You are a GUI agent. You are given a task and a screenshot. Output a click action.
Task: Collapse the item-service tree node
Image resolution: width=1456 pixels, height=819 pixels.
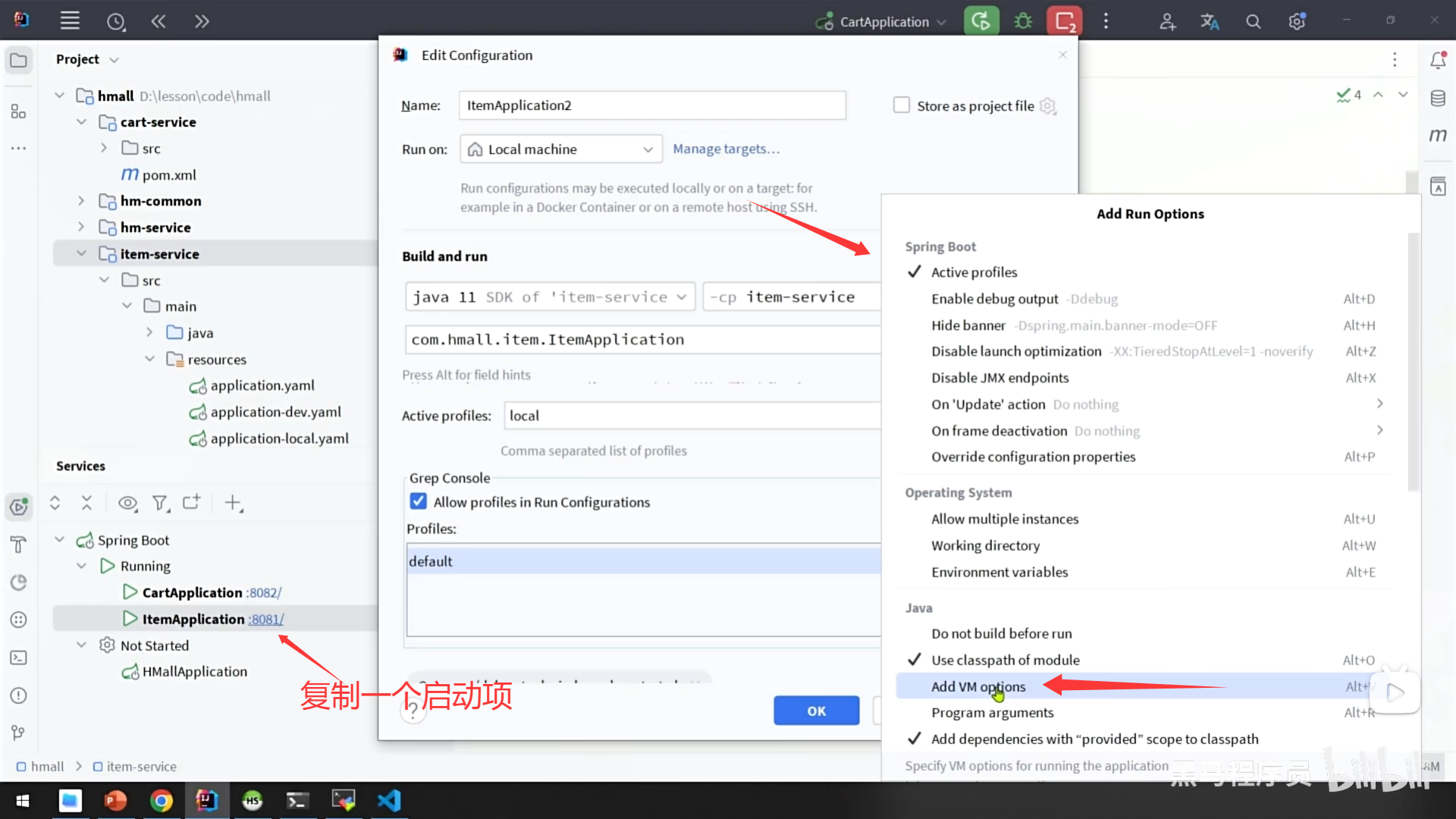pos(81,254)
